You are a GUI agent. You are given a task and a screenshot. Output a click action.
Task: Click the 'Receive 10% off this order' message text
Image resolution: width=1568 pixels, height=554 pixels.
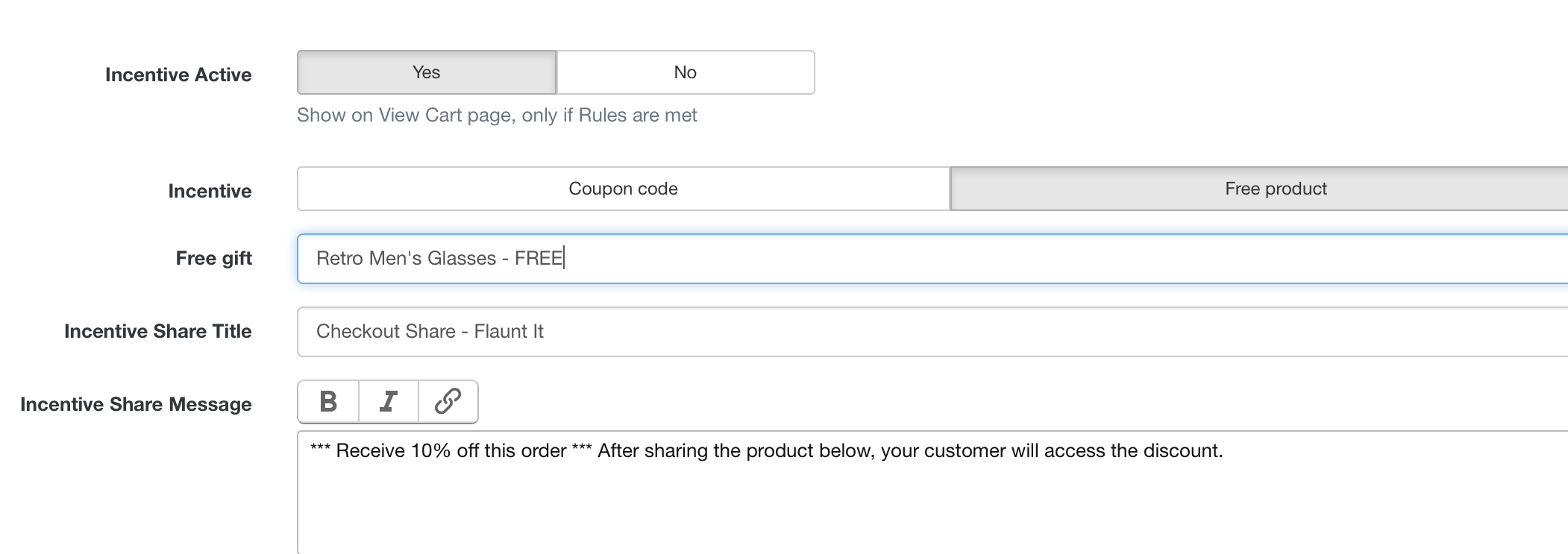pyautogui.click(x=451, y=451)
